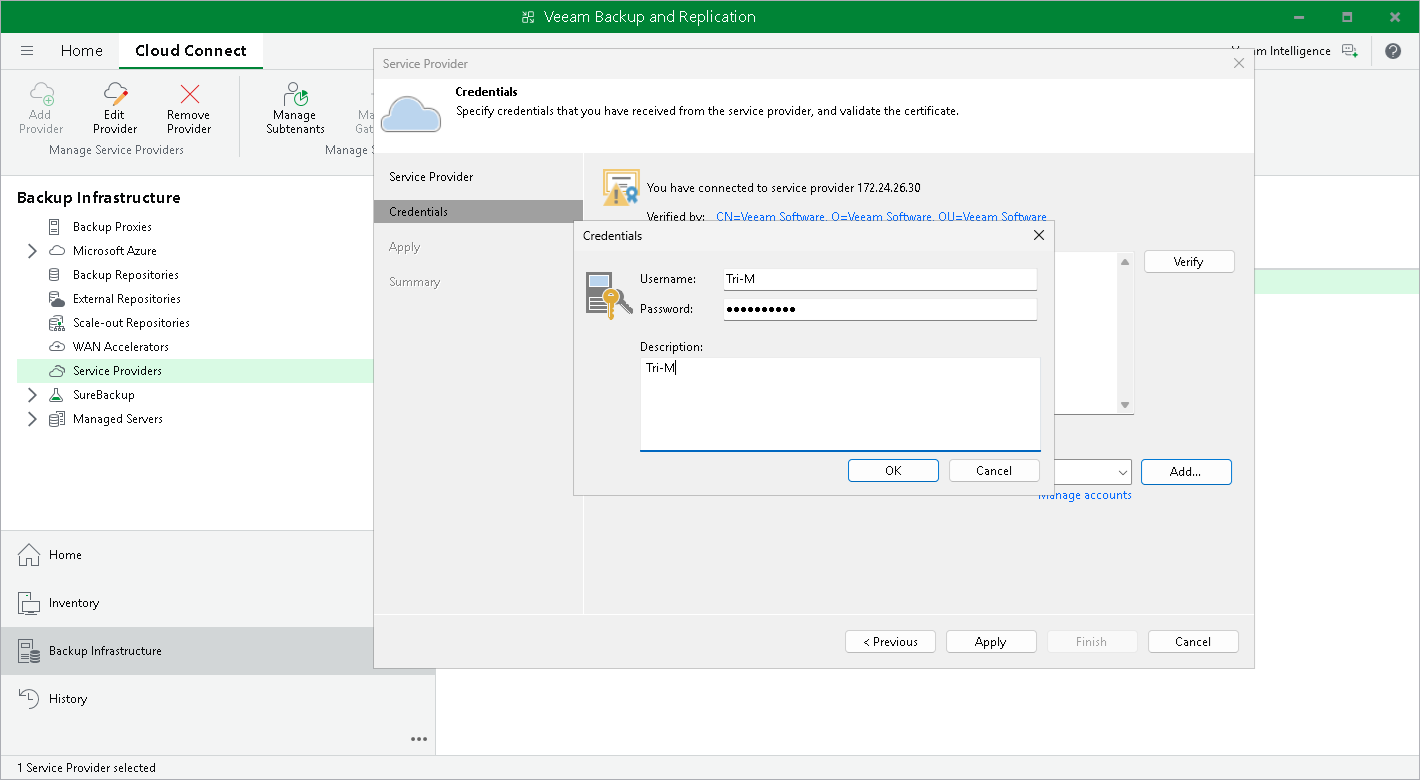
Task: Expand the Microsoft Azure tree node
Action: 32,251
